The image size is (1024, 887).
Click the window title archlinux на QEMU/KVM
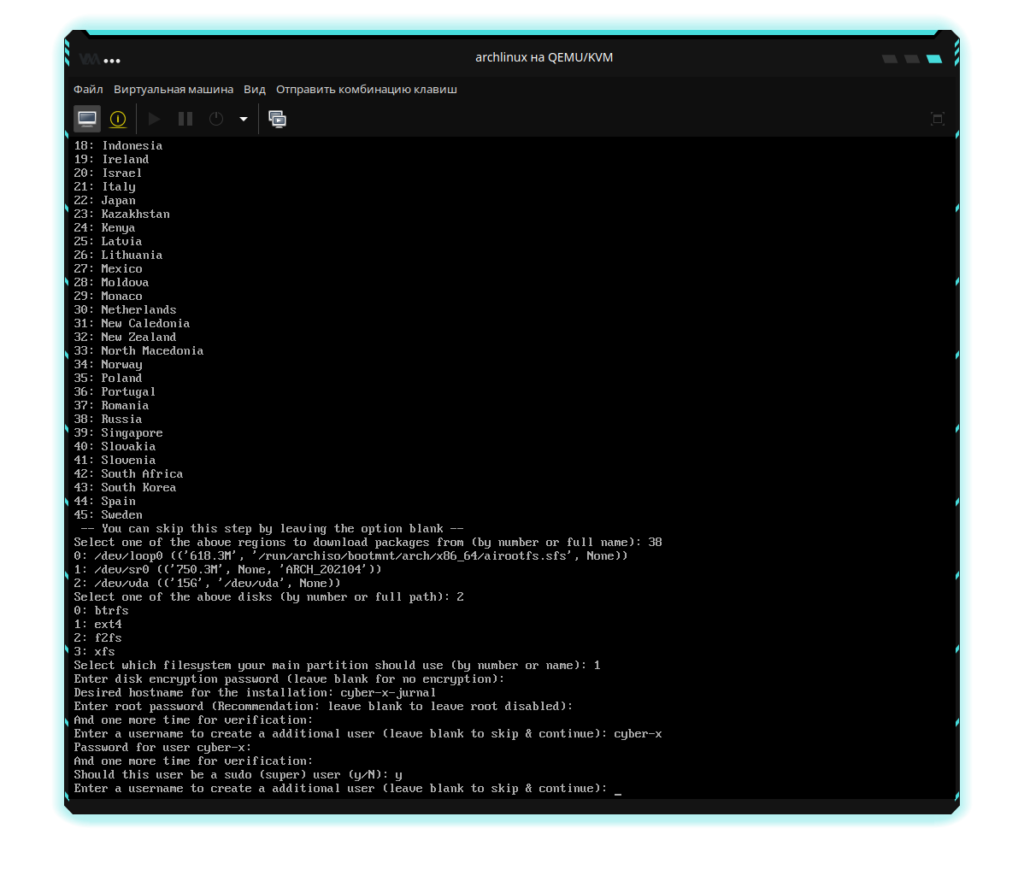pos(544,57)
